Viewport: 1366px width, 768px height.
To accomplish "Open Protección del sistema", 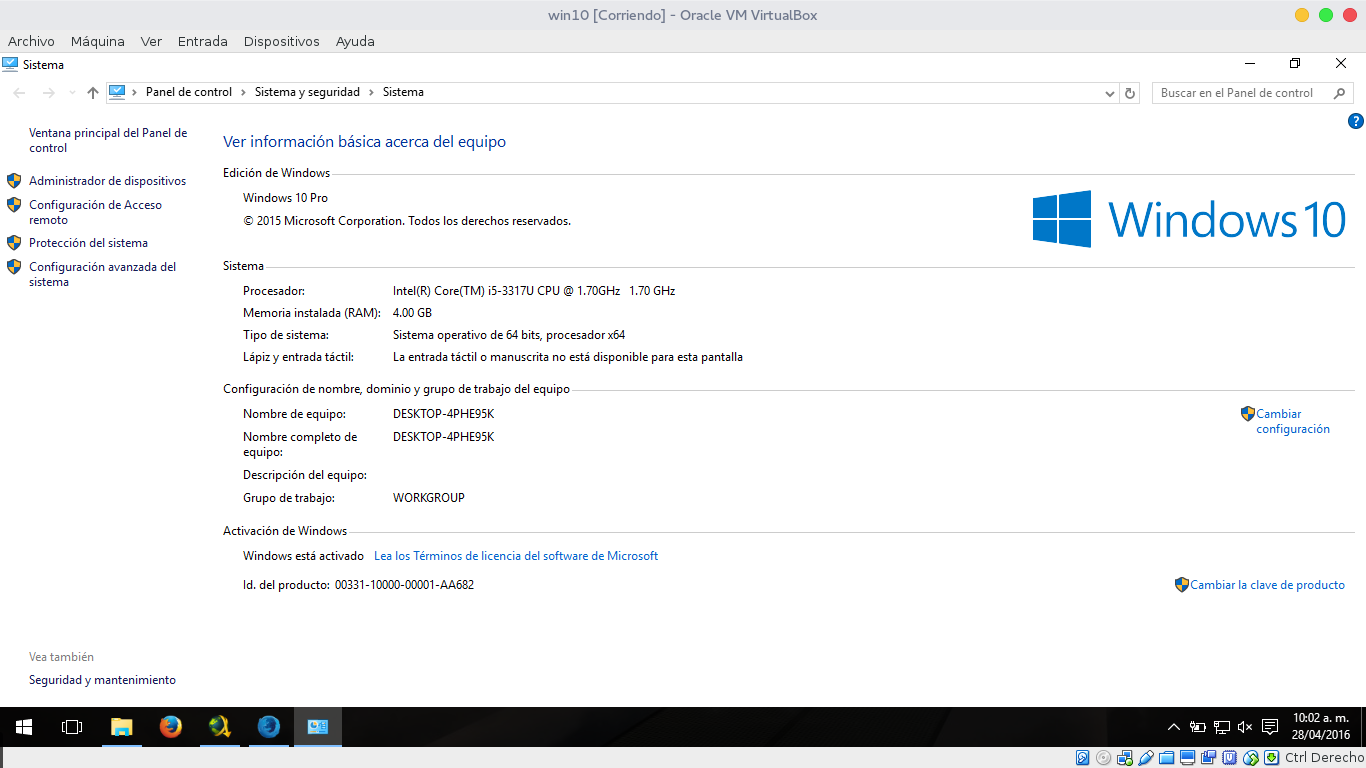I will click(88, 243).
